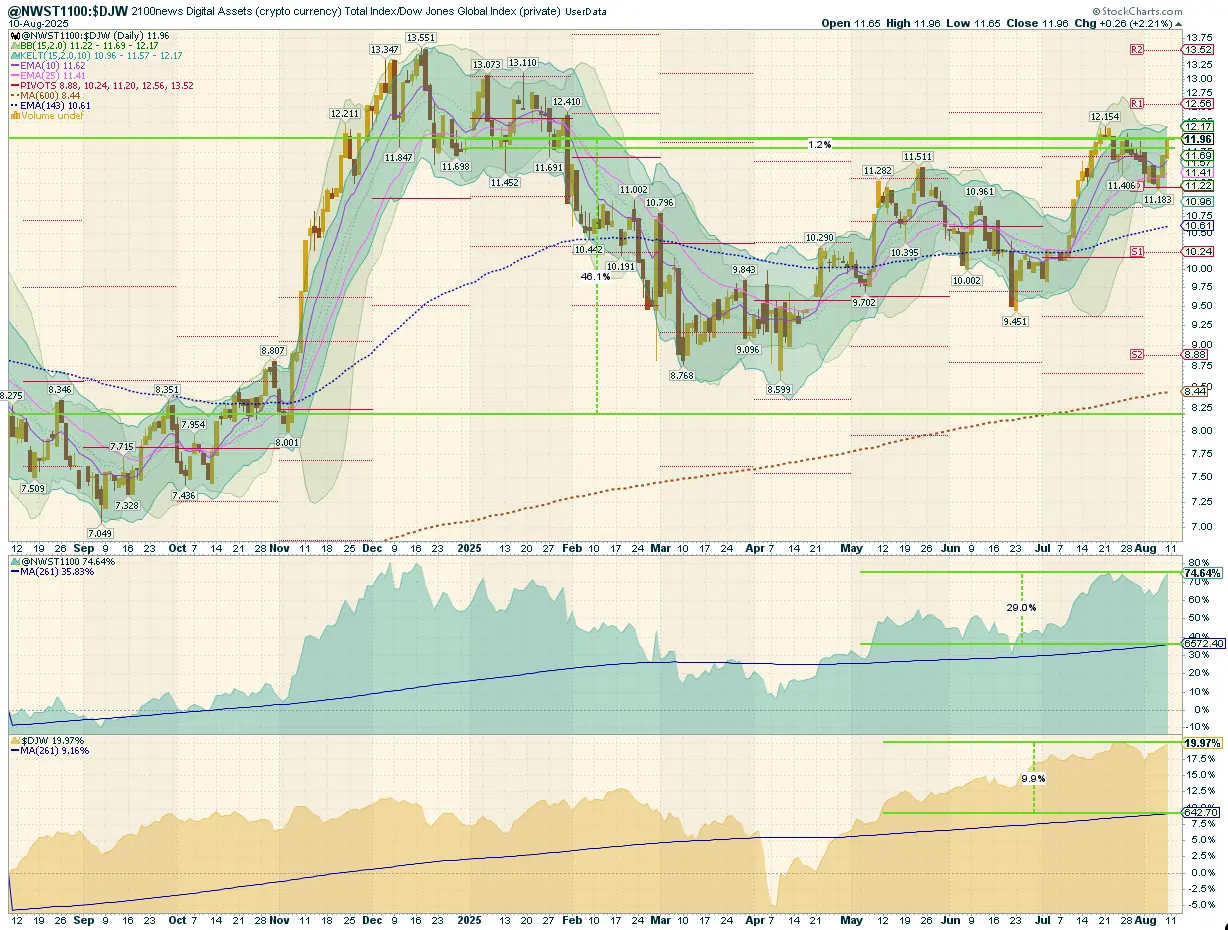Screen dimensions: 1228x930
Task: Click the 8.807 price label
Action: 273,351
